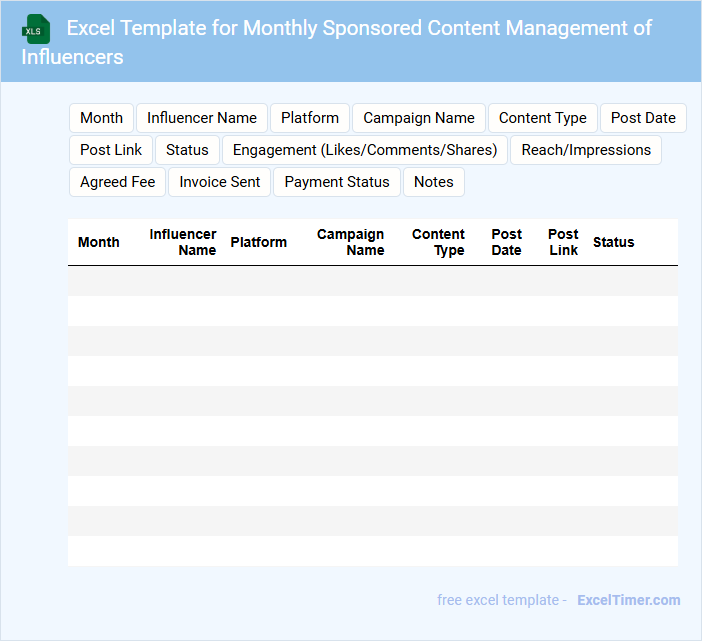The width and height of the screenshot is (702, 641).
Task: Select the Month tag
Action: [101, 118]
